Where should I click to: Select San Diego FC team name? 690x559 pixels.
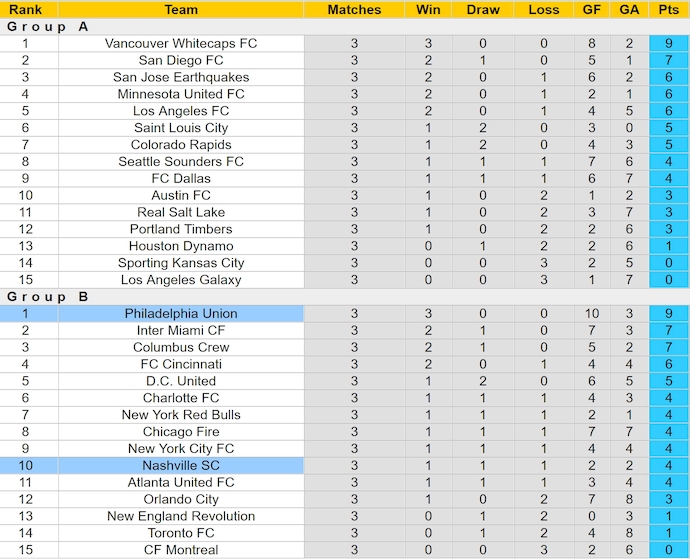click(x=181, y=60)
